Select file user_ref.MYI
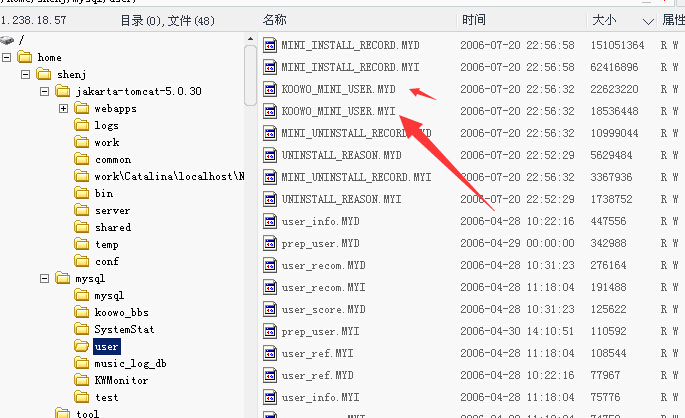Image resolution: width=685 pixels, height=418 pixels. pos(318,353)
